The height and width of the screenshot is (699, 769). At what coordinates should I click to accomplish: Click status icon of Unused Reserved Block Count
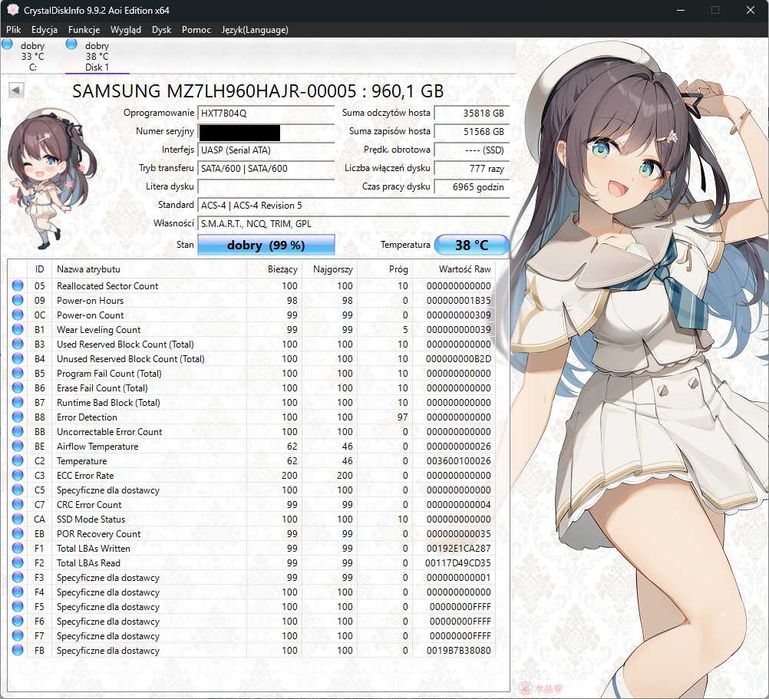[18, 359]
